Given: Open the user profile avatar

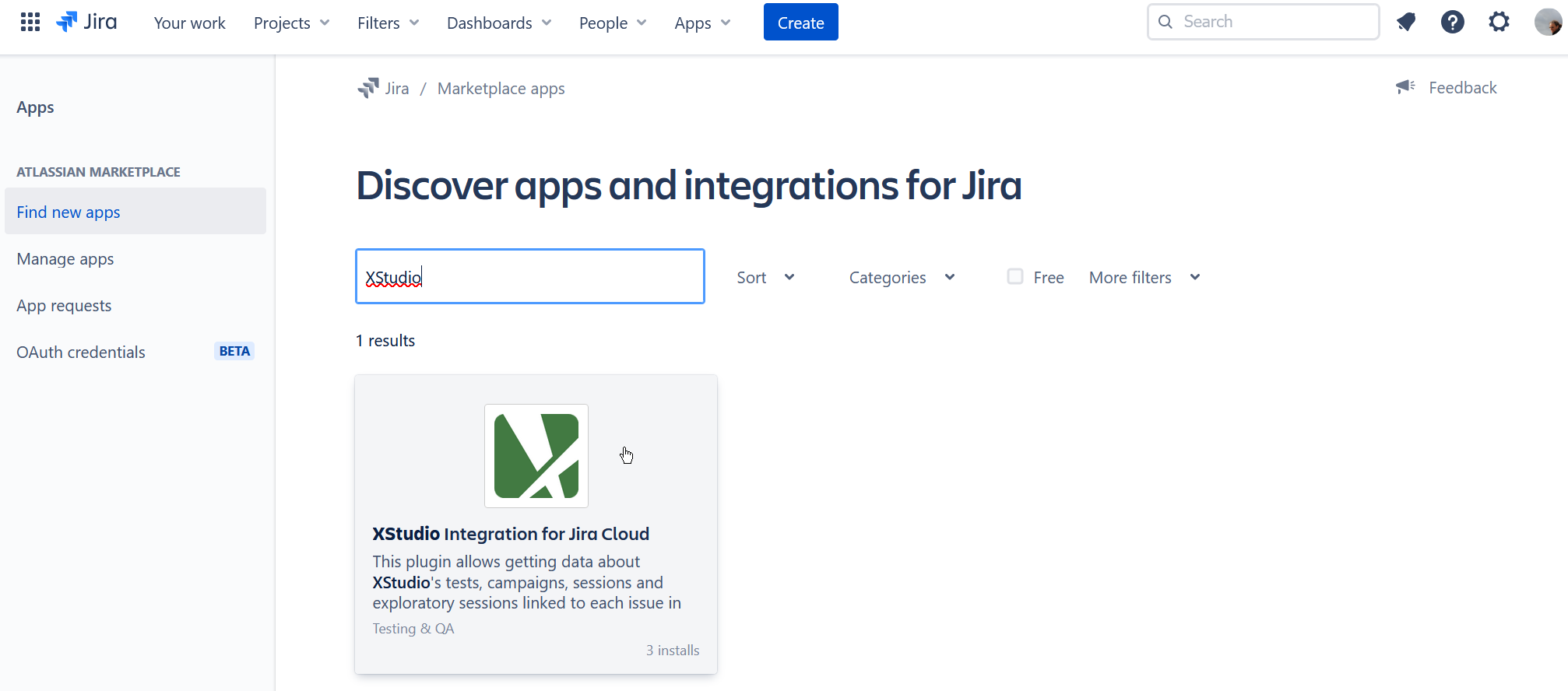Looking at the screenshot, I should (x=1548, y=22).
